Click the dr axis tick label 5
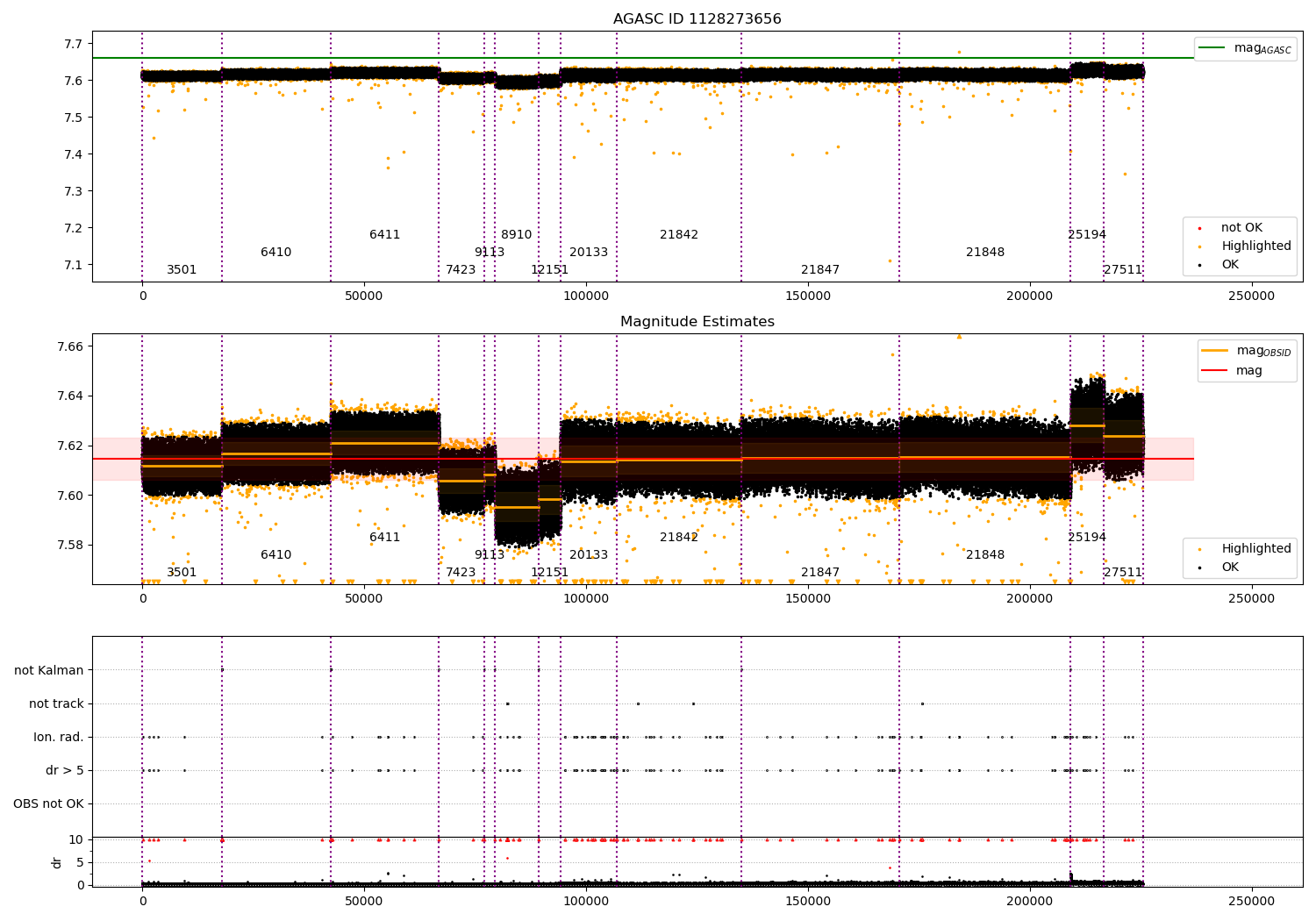1316x921 pixels. coord(80,862)
